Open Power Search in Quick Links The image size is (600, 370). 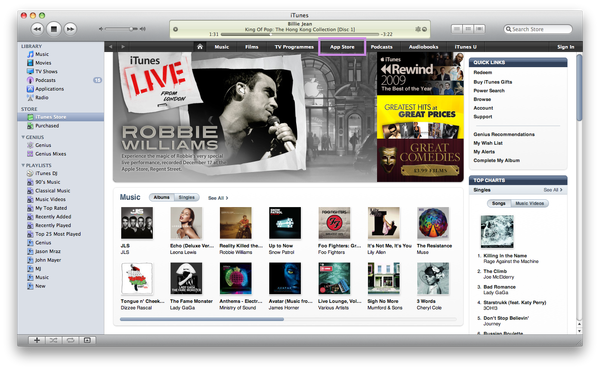pos(489,91)
